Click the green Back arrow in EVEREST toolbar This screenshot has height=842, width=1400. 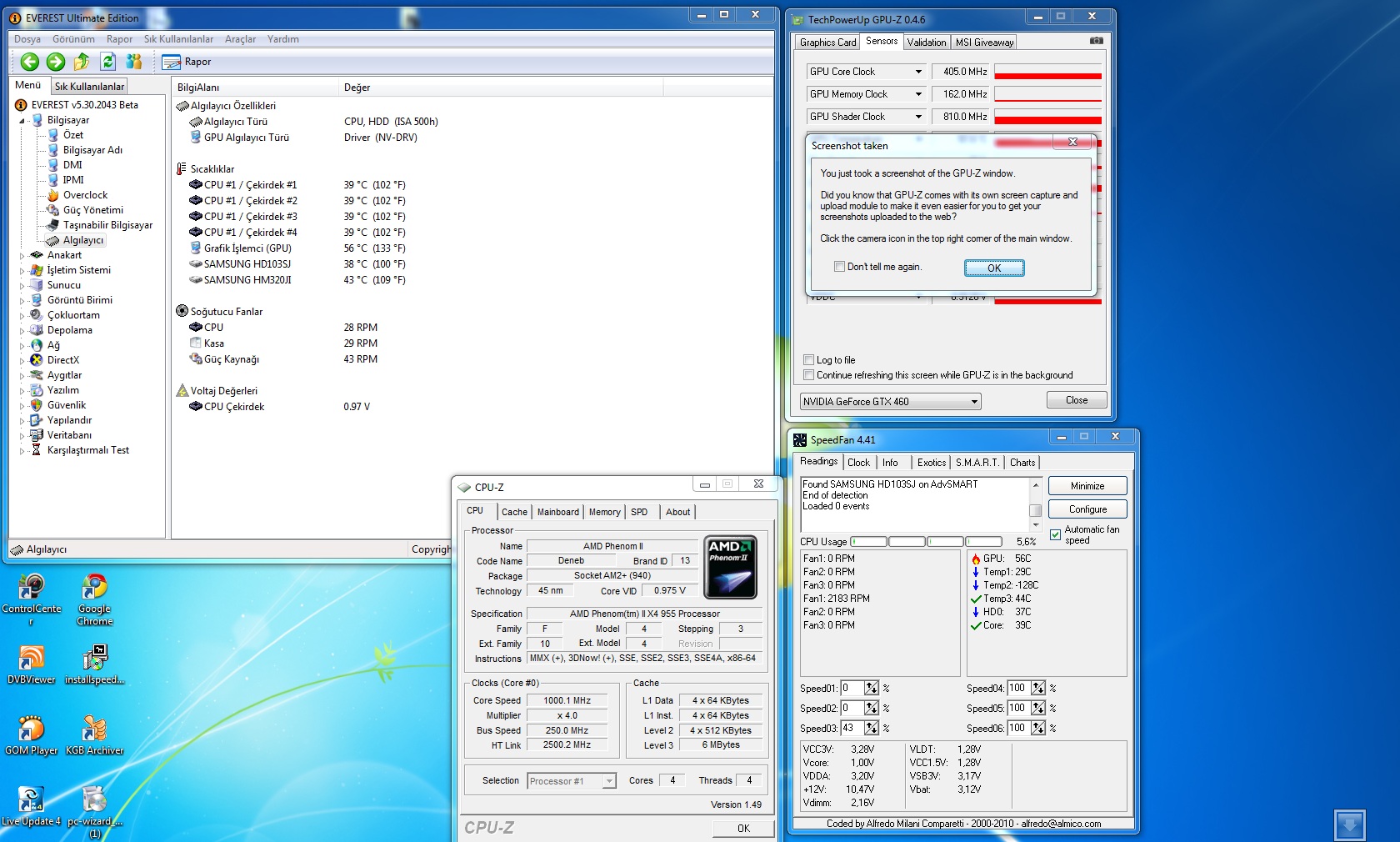pos(30,62)
